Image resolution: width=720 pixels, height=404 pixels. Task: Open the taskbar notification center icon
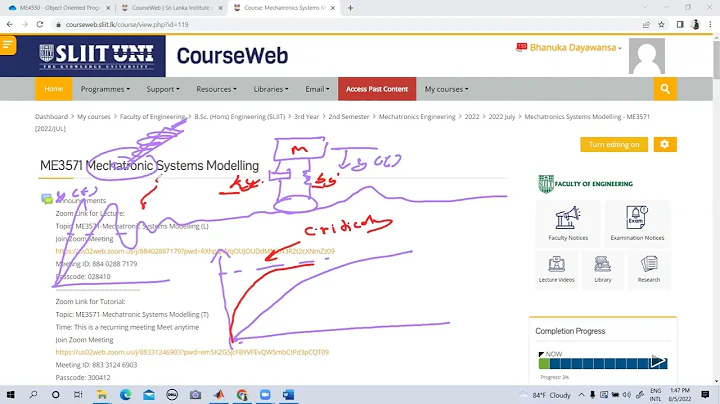coord(706,394)
